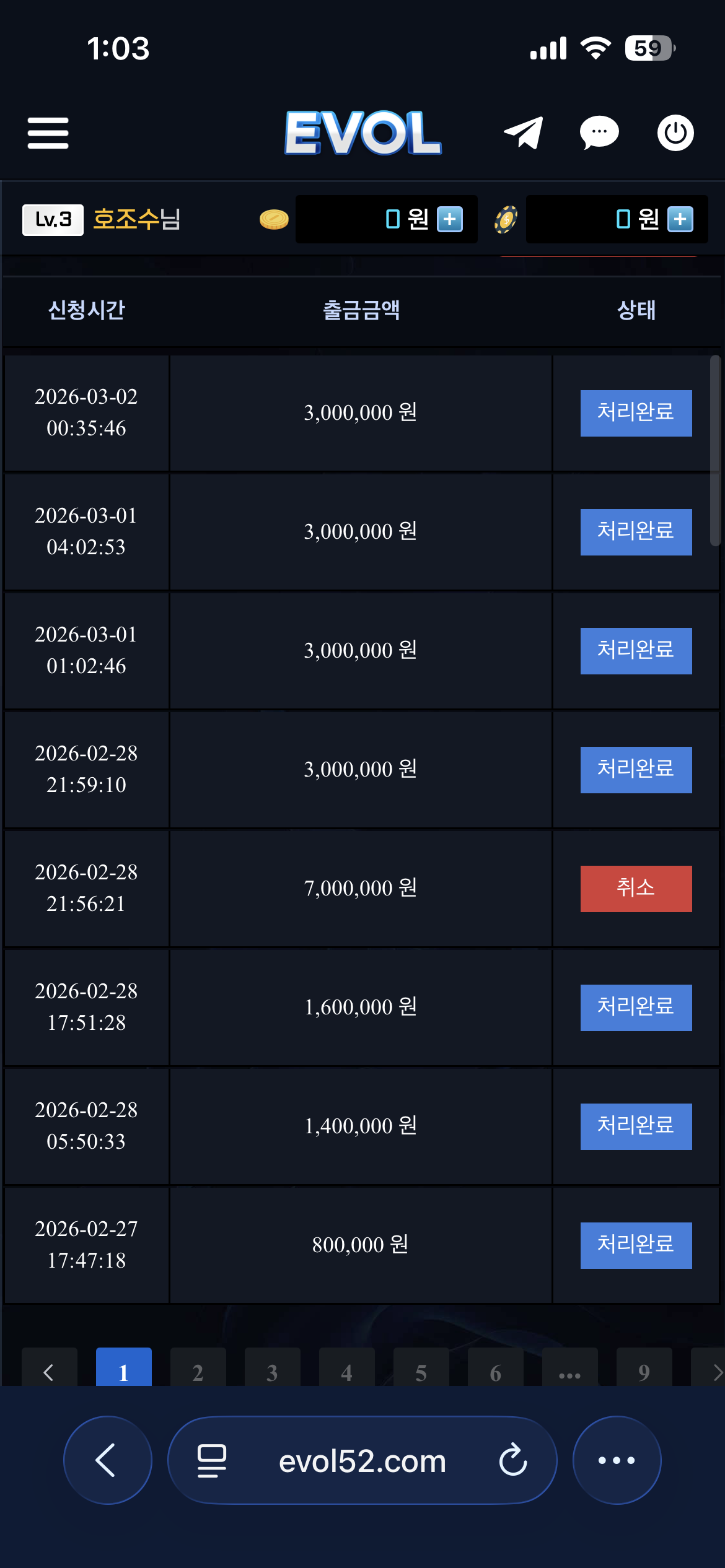
Task: Click the withdrawal list scrollbar
Action: coord(715,451)
